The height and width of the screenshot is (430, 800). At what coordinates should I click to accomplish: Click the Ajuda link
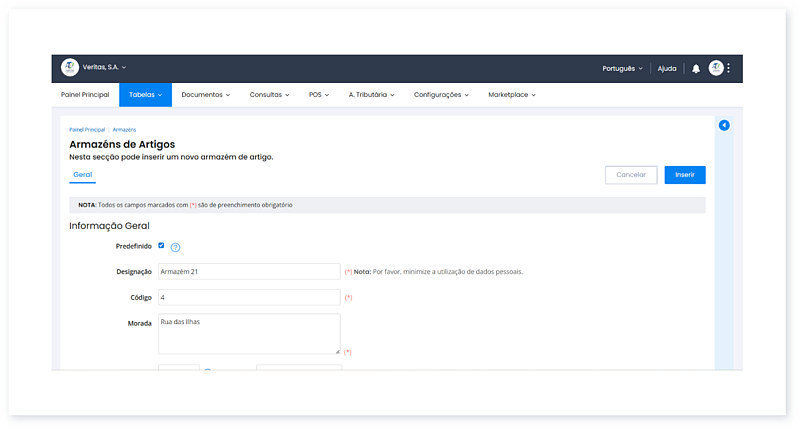(x=666, y=69)
